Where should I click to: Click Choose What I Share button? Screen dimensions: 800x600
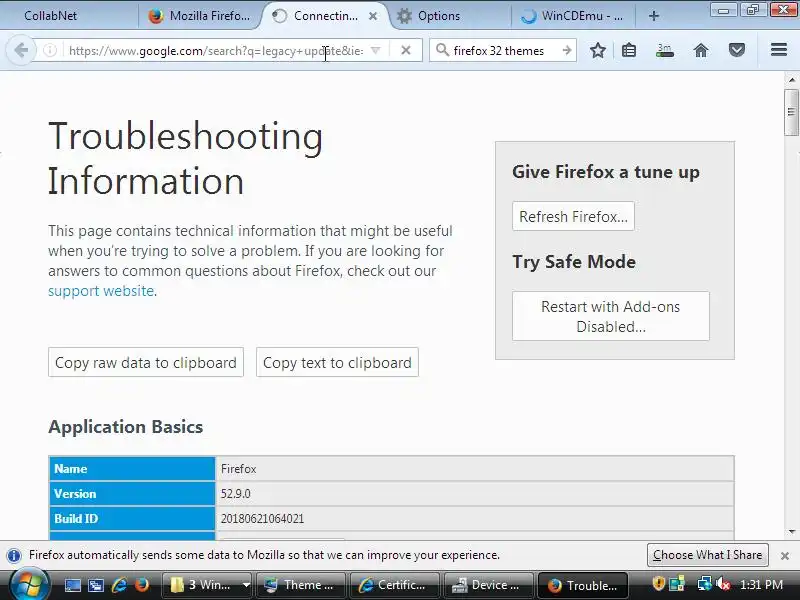[708, 555]
